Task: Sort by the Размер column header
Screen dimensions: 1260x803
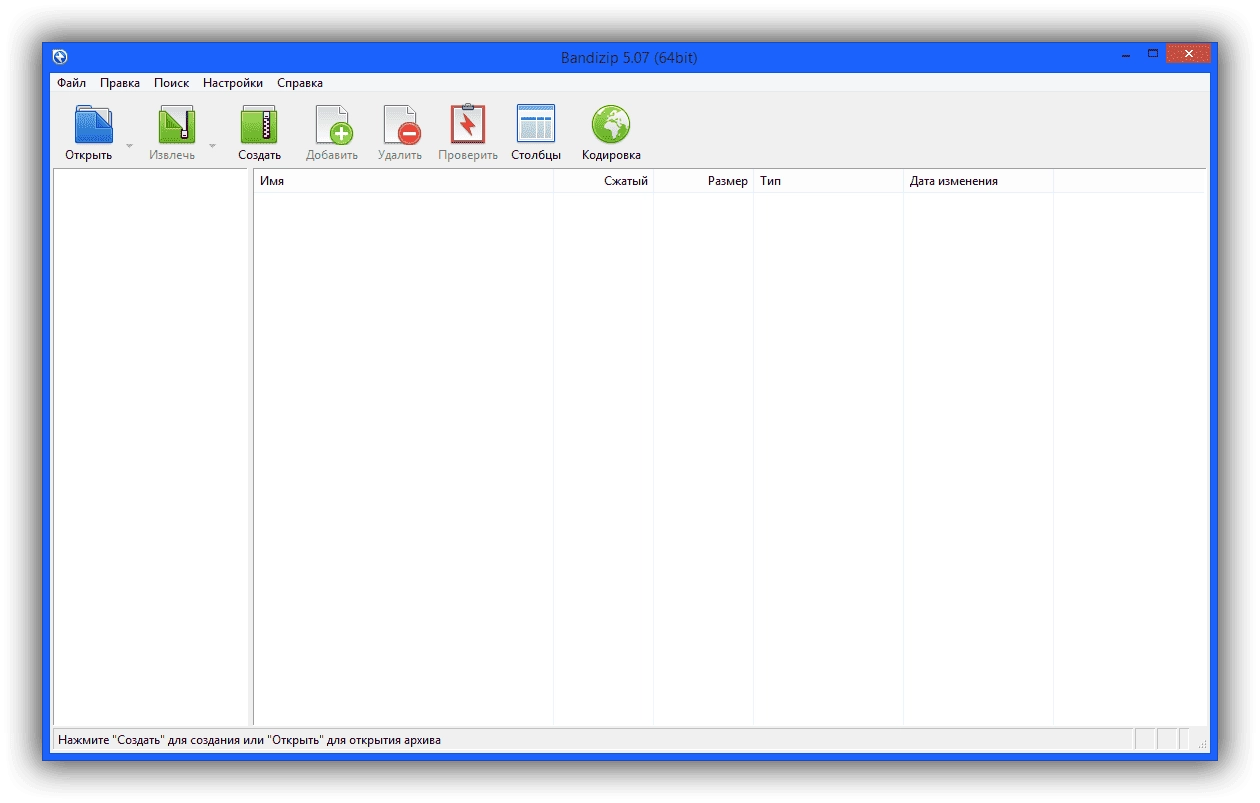Action: 704,181
